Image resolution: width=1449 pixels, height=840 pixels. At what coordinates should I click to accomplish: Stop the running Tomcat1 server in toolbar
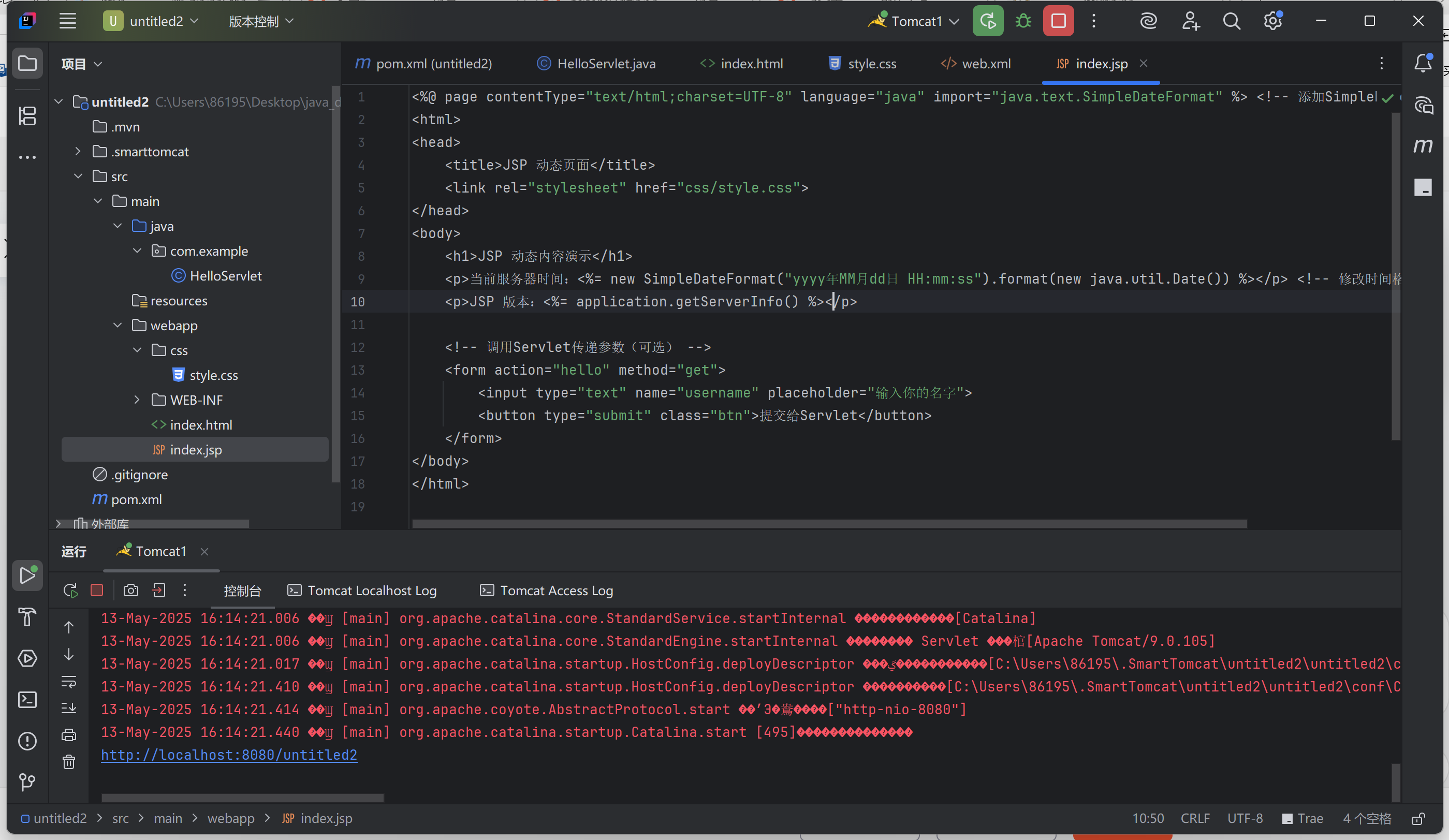click(1058, 21)
